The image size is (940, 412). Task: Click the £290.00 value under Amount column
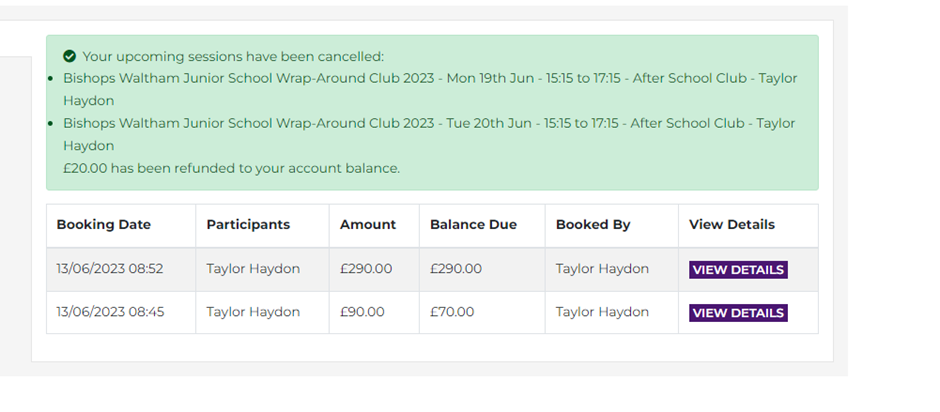coord(366,269)
